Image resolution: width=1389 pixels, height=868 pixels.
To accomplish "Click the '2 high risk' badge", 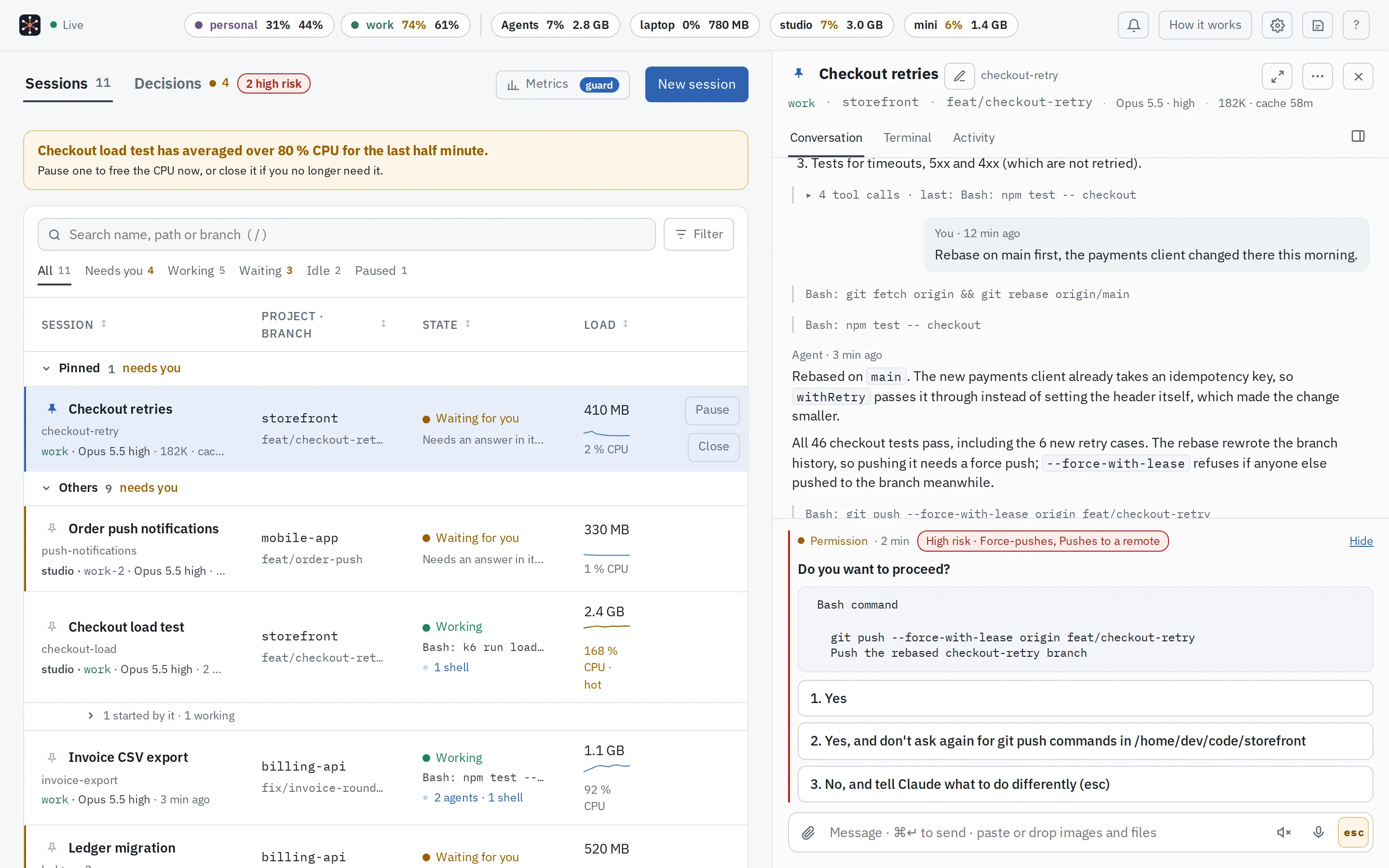I will pyautogui.click(x=273, y=84).
